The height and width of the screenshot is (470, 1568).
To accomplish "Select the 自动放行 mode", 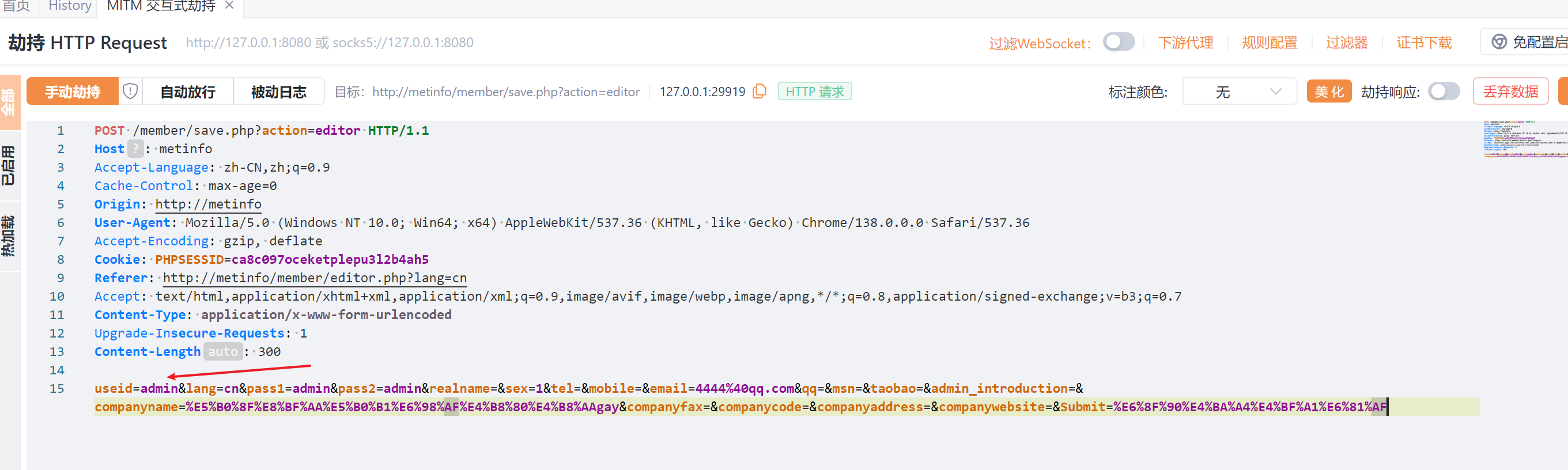I will 187,92.
